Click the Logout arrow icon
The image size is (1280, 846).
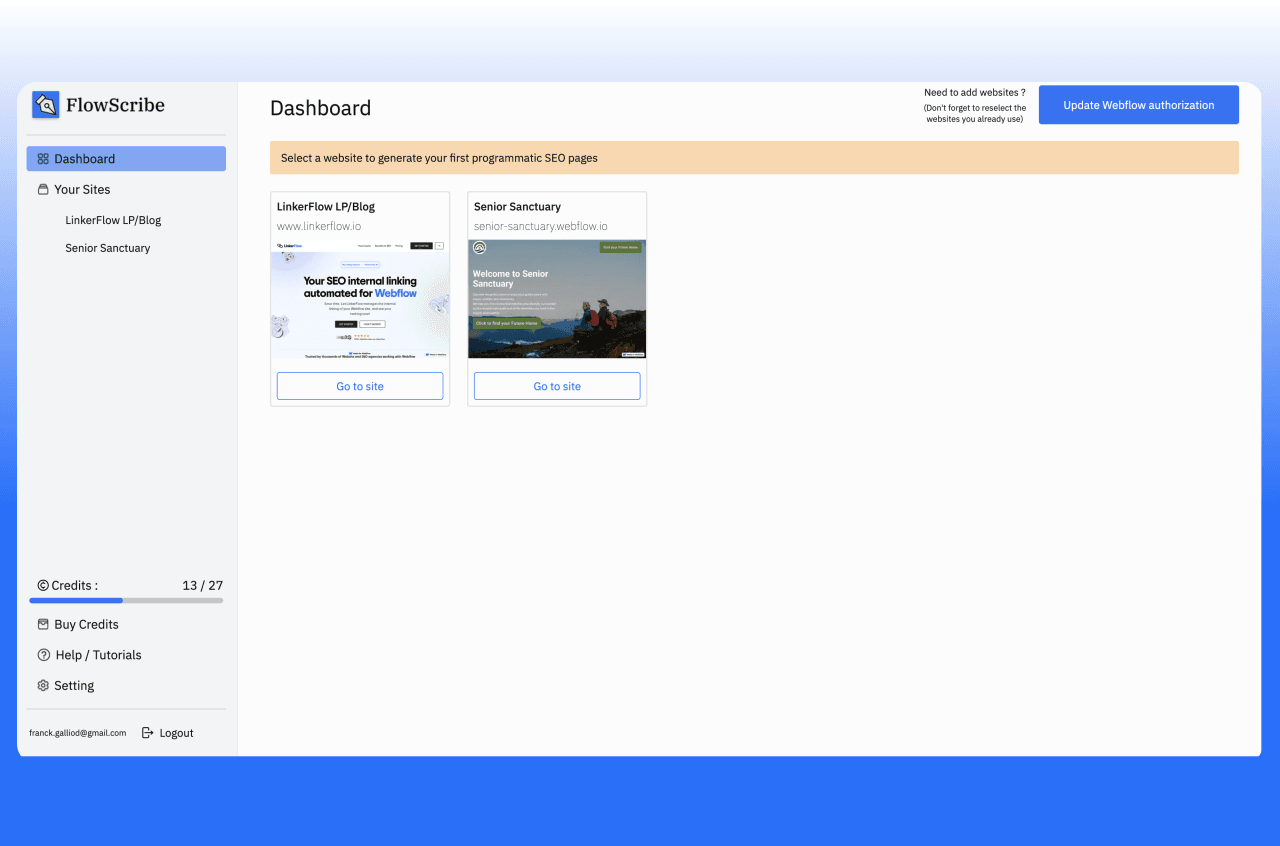[x=148, y=733]
